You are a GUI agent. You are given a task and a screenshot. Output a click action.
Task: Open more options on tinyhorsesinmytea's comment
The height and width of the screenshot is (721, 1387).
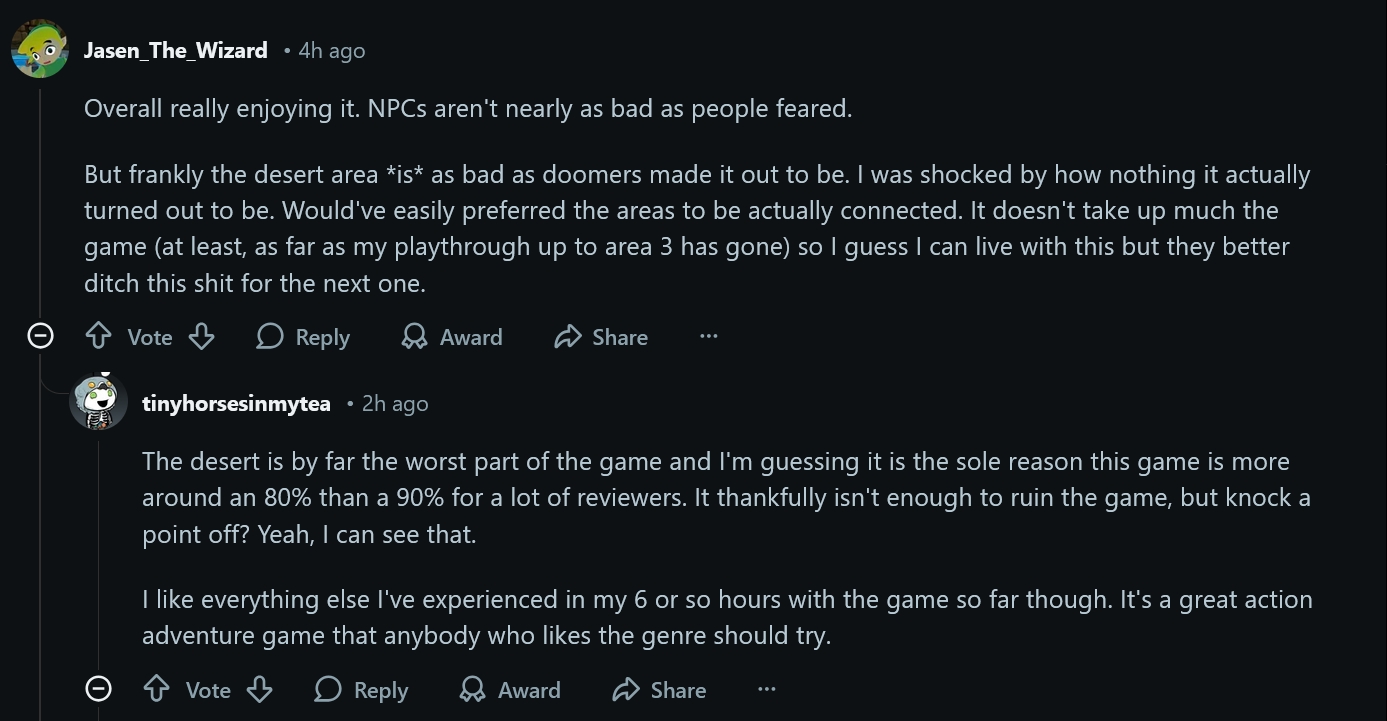(767, 690)
